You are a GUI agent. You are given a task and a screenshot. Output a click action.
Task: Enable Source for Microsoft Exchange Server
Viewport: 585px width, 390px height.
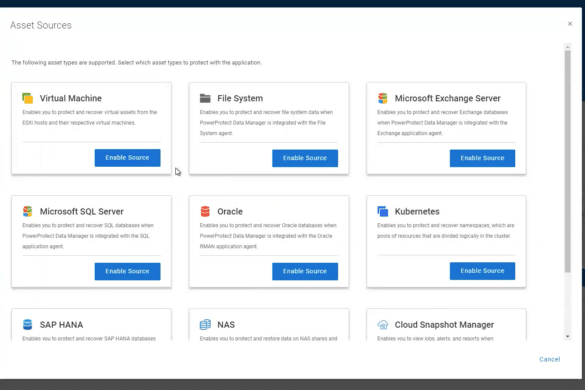[482, 158]
